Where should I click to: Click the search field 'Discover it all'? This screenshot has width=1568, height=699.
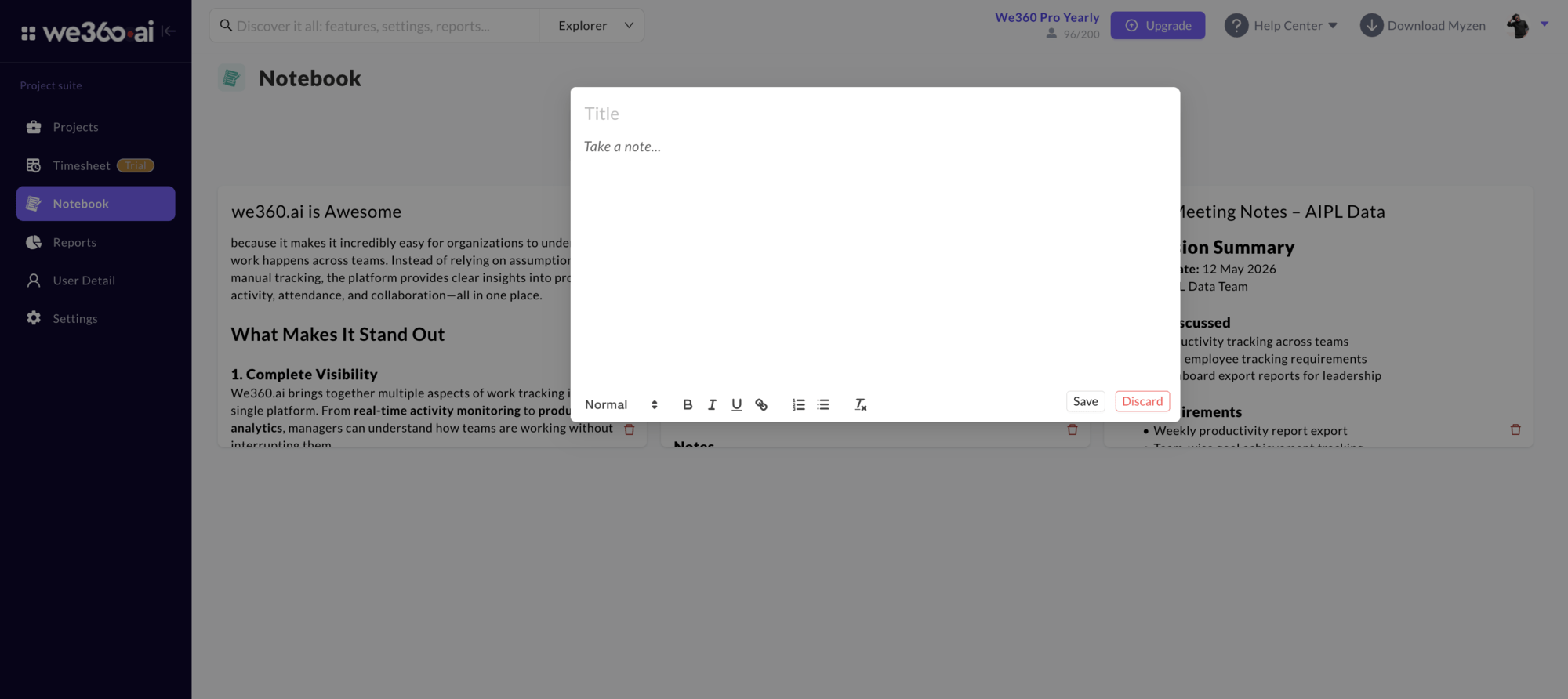click(375, 26)
